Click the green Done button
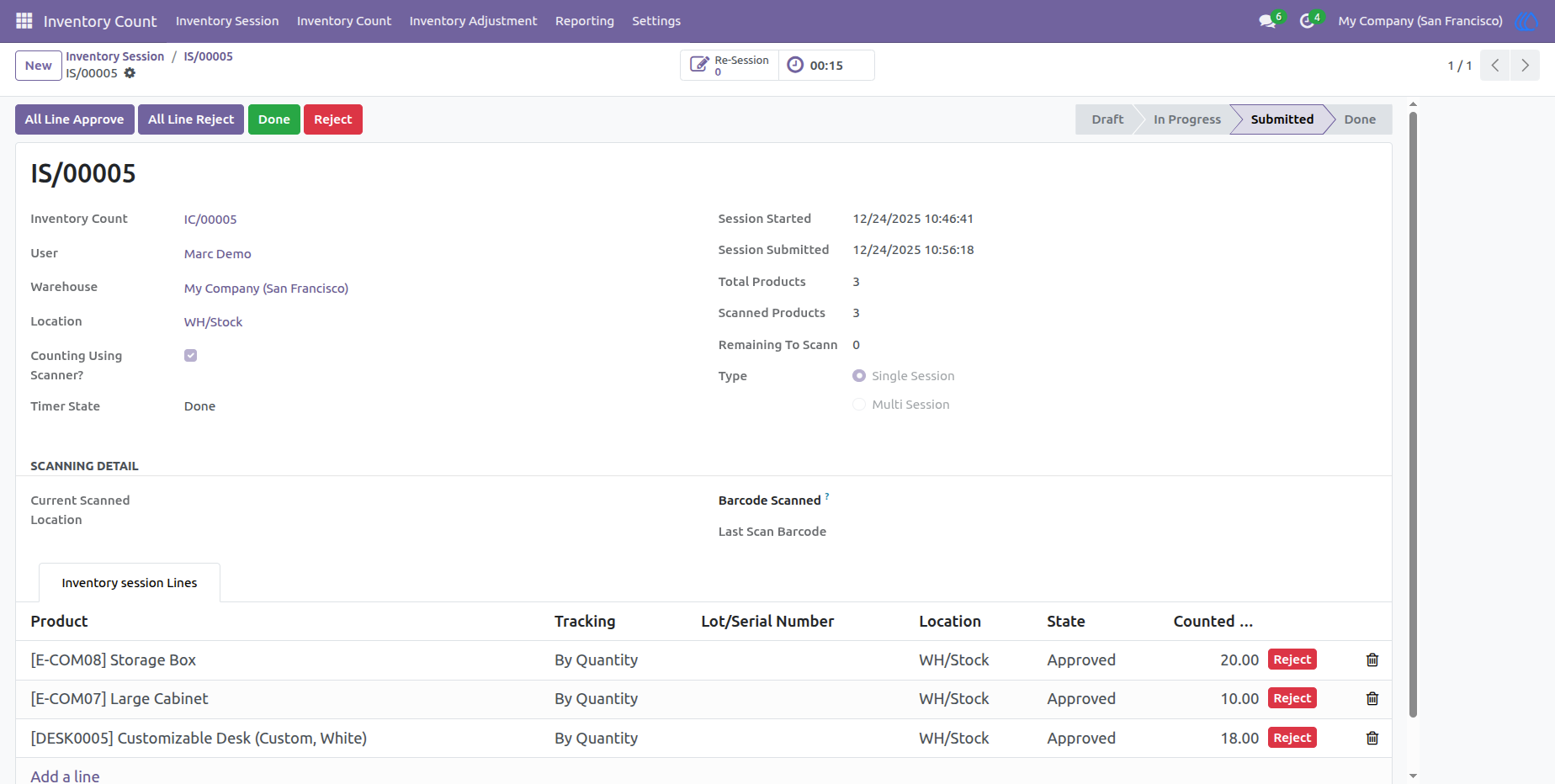Viewport: 1555px width, 784px height. pos(274,119)
